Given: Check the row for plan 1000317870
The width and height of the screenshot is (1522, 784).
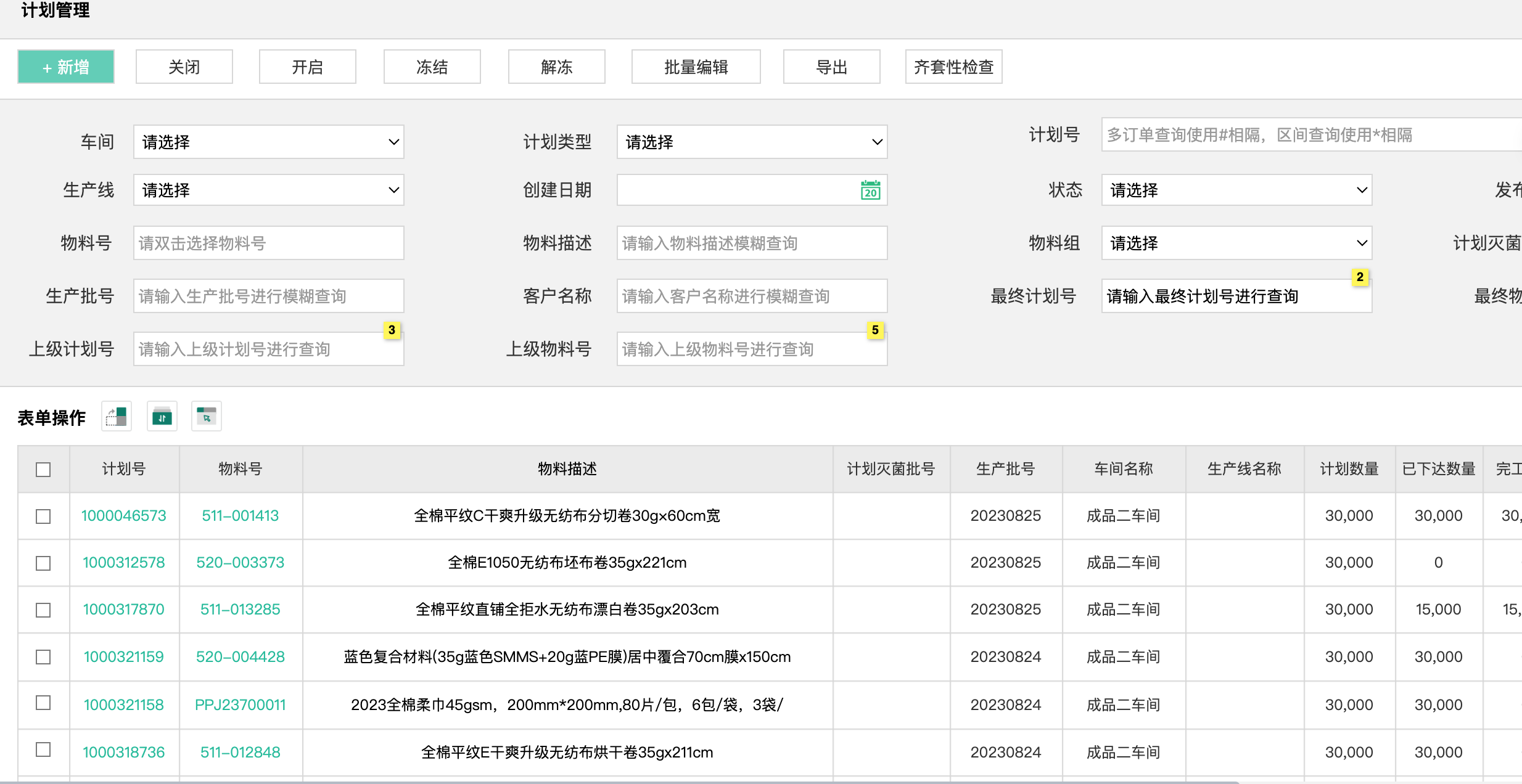Looking at the screenshot, I should [43, 610].
